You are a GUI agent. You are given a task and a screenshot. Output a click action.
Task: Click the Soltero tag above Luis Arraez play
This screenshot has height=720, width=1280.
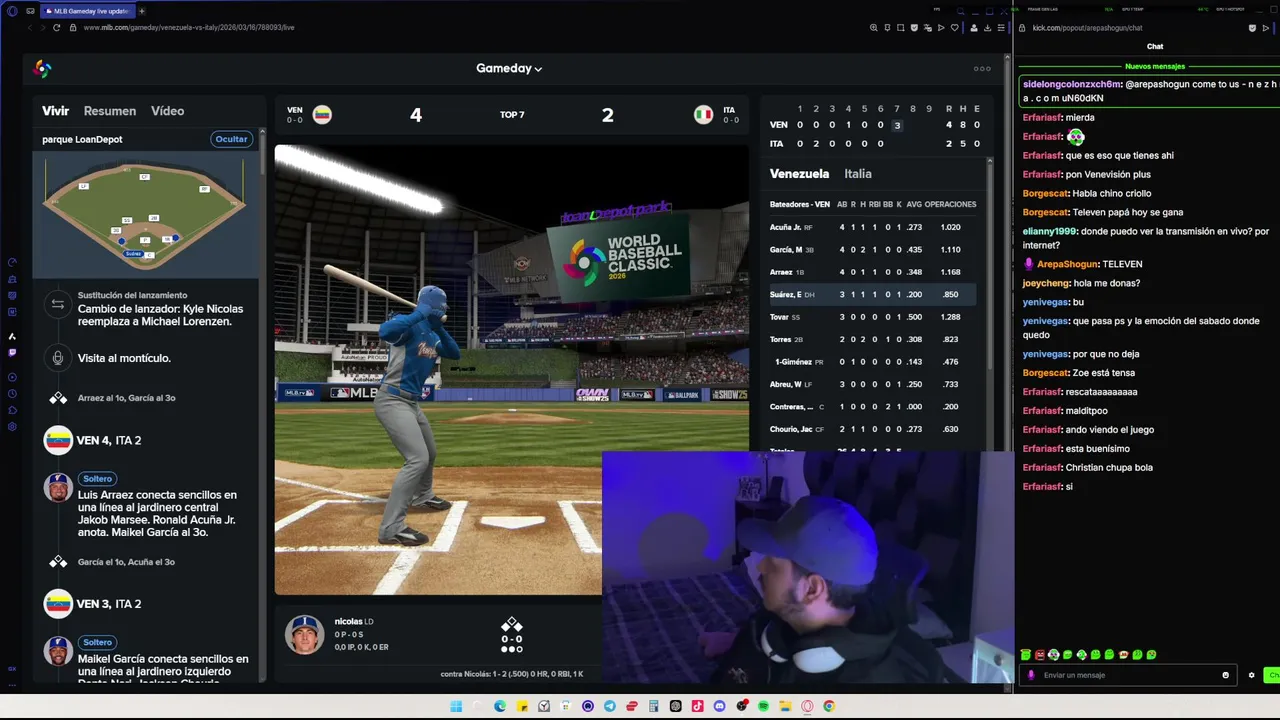(x=98, y=479)
